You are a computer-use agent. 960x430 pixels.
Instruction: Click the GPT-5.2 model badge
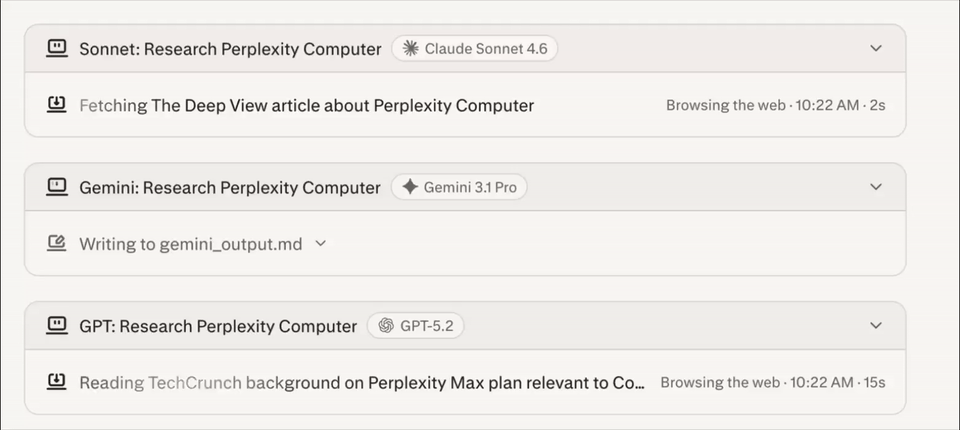point(415,325)
